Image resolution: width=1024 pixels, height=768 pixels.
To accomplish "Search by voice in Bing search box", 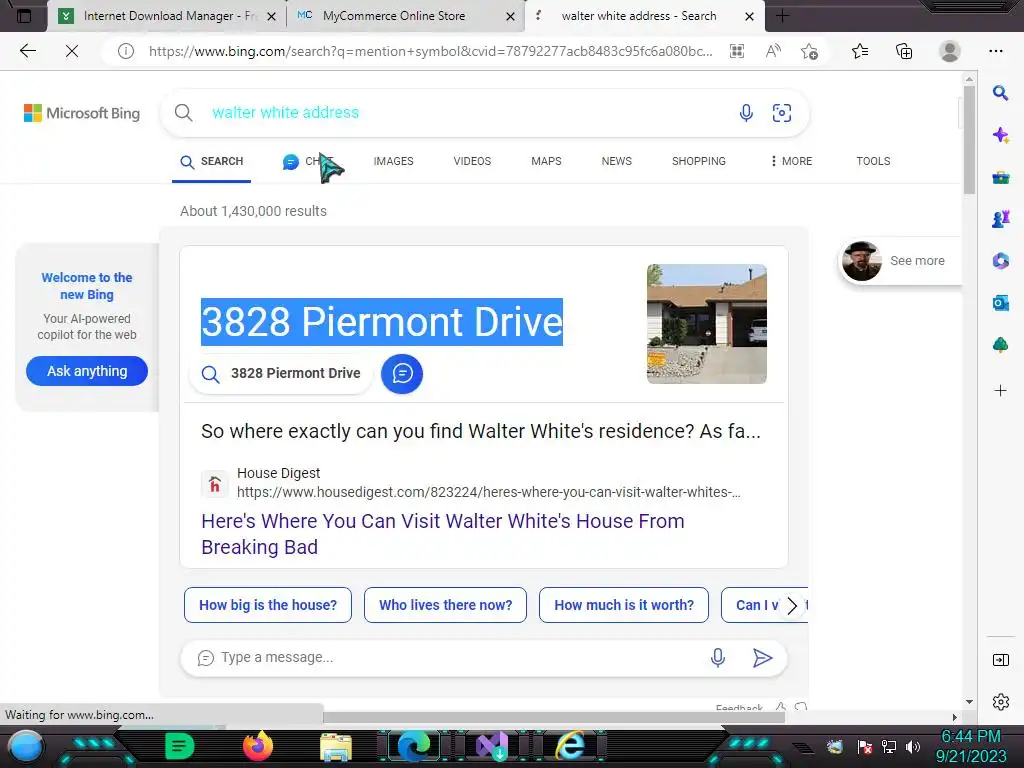I will (746, 112).
